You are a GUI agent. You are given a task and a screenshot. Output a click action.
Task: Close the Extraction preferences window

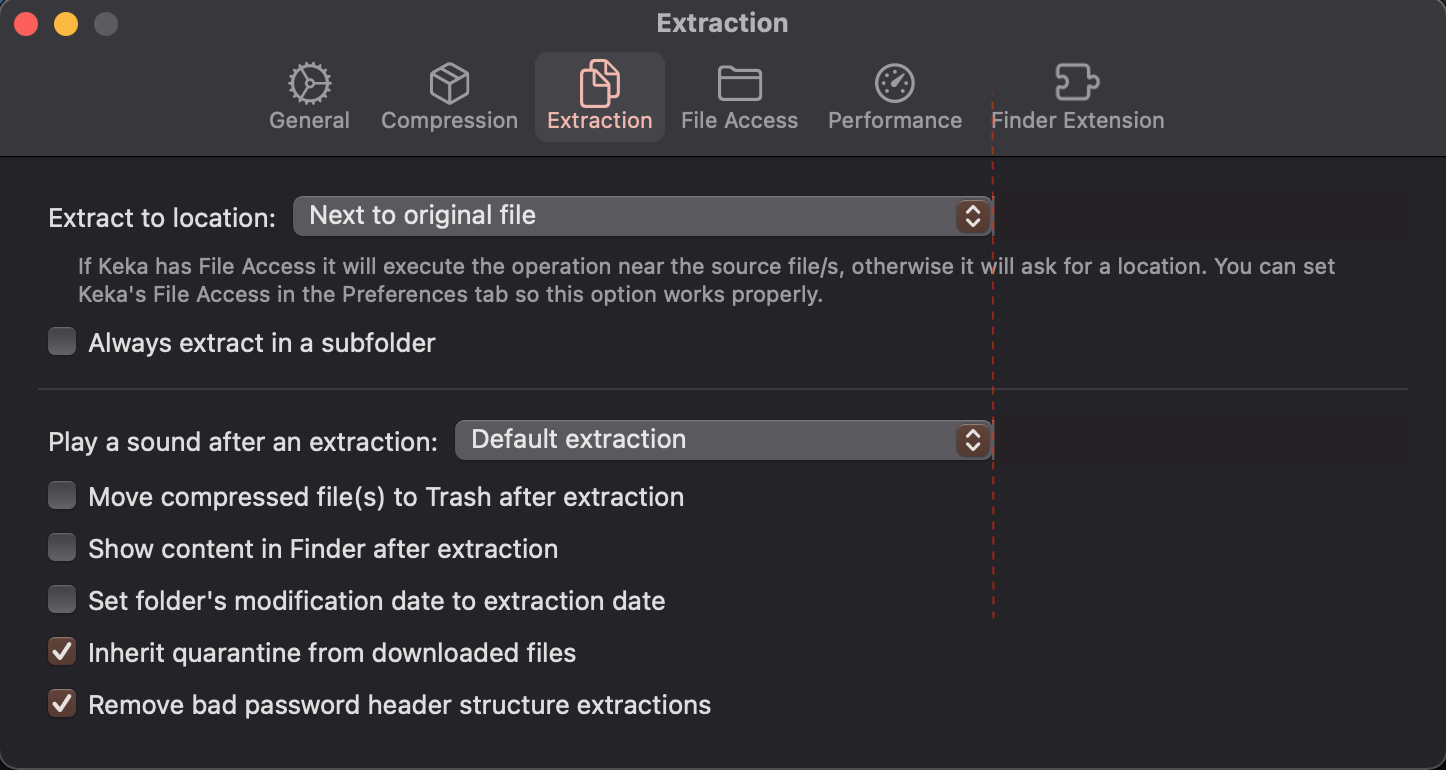point(26,24)
